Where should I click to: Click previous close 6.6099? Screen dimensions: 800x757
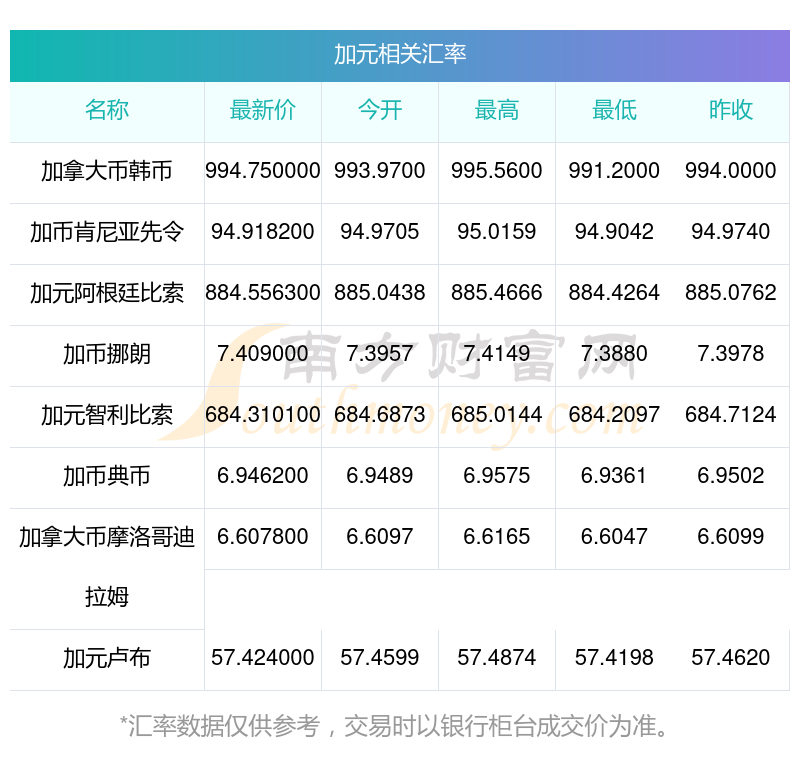tap(731, 537)
